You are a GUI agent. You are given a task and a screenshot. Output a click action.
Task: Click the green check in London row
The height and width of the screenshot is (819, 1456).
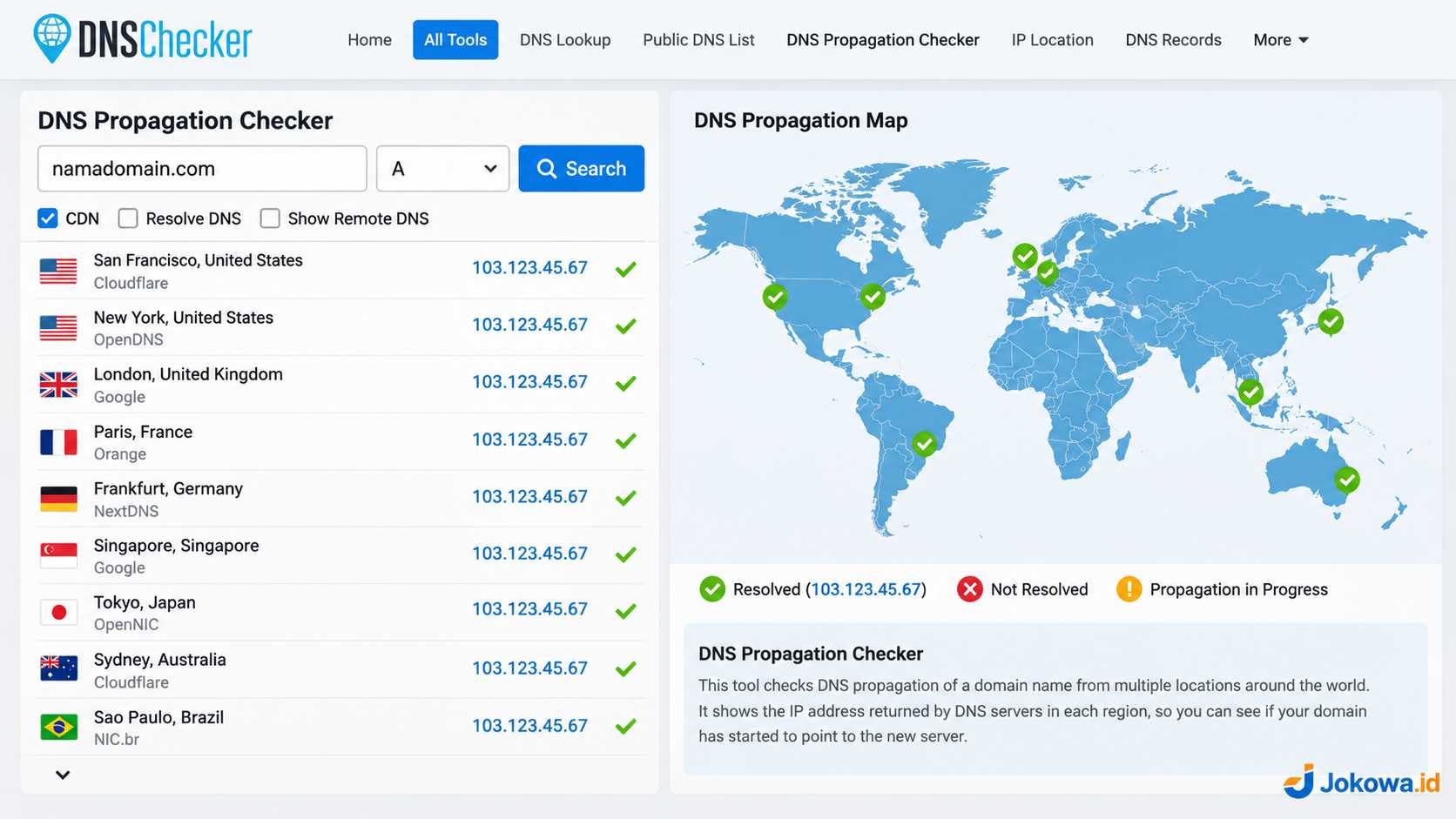pyautogui.click(x=625, y=383)
